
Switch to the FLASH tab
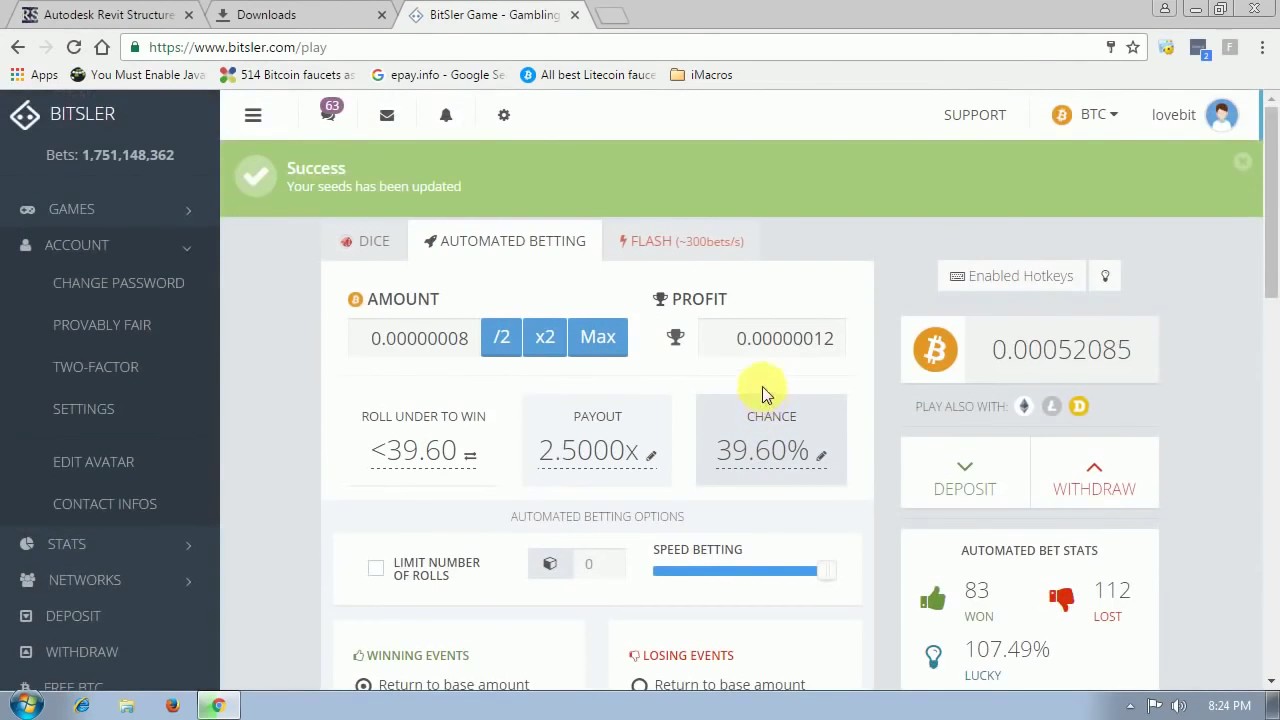[x=681, y=241]
